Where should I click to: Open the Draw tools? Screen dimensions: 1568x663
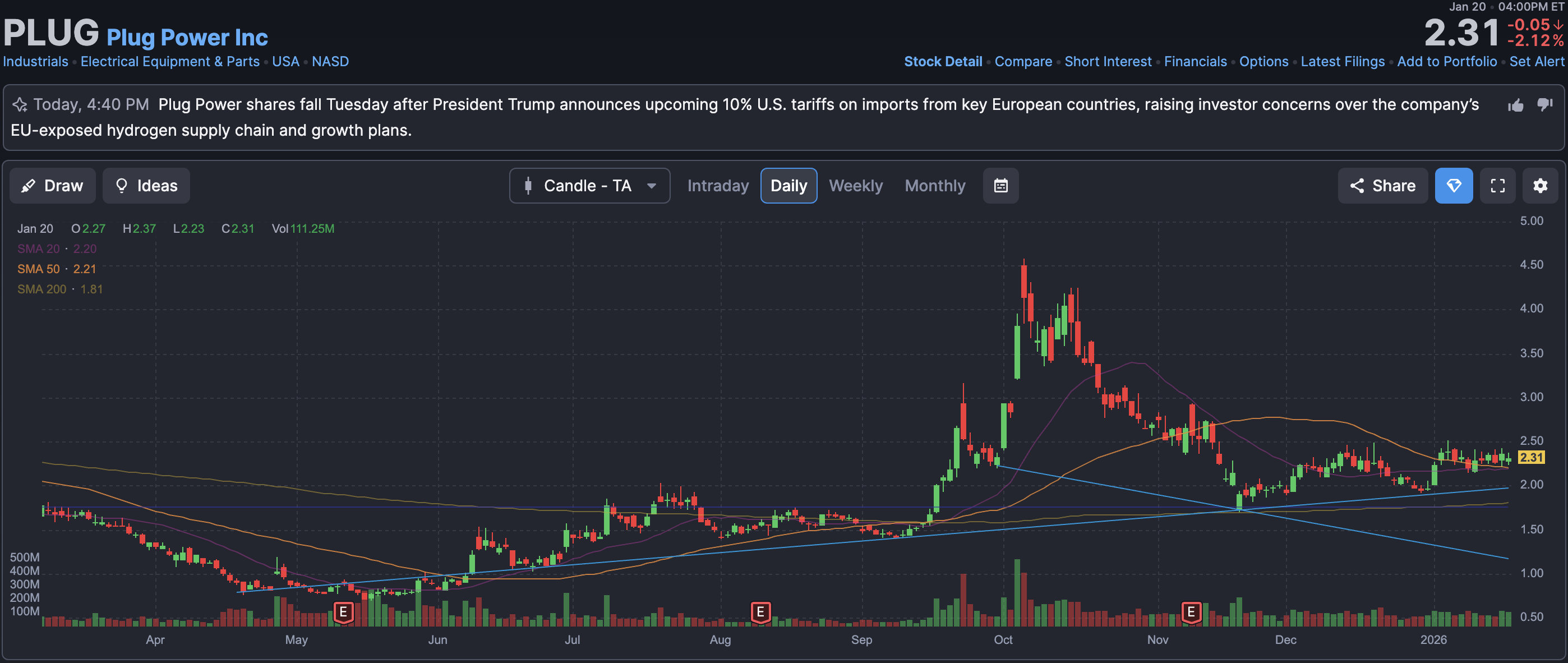52,186
